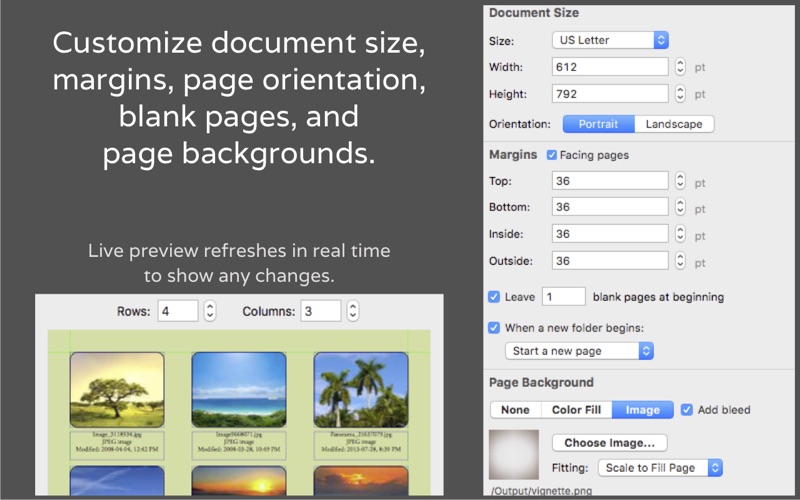The width and height of the screenshot is (800, 500).
Task: Click the Inside margin field
Action: click(610, 234)
